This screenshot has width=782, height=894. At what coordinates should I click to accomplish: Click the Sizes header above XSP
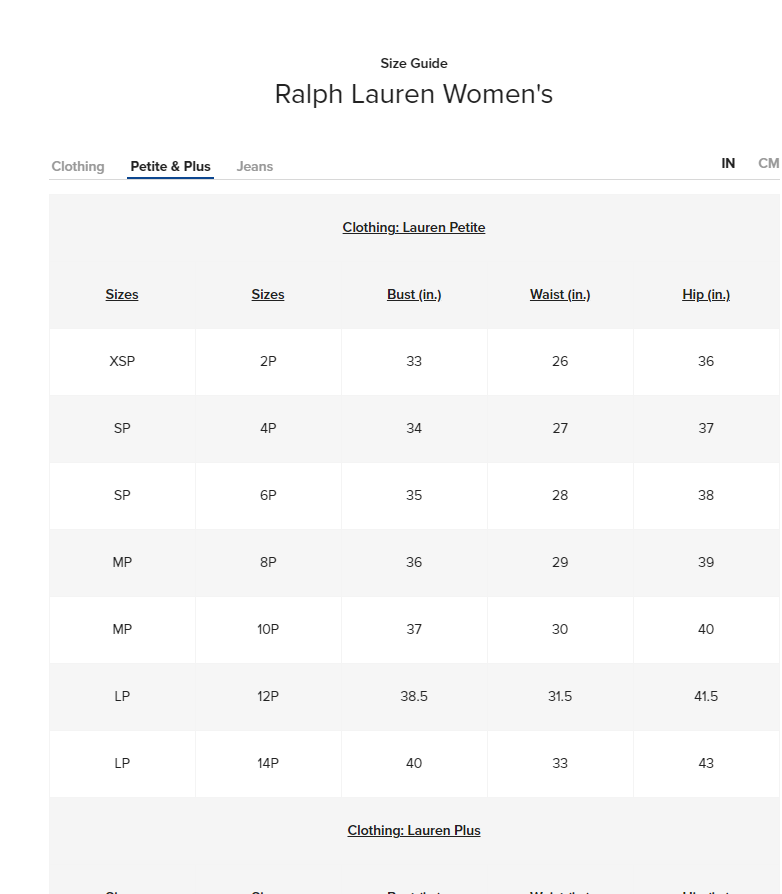tap(122, 294)
